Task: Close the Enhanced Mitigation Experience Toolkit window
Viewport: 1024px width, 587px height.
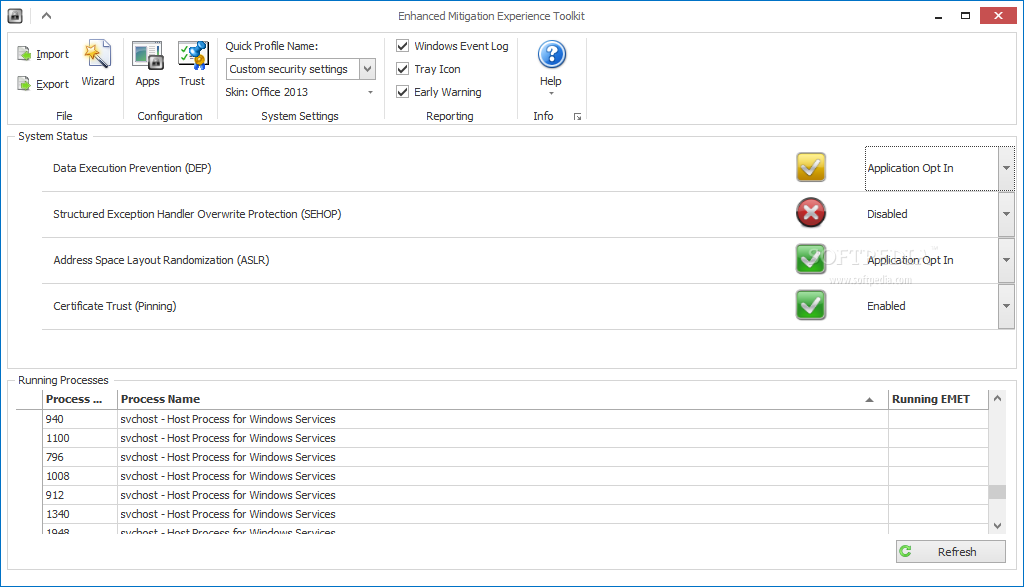Action: tap(998, 16)
